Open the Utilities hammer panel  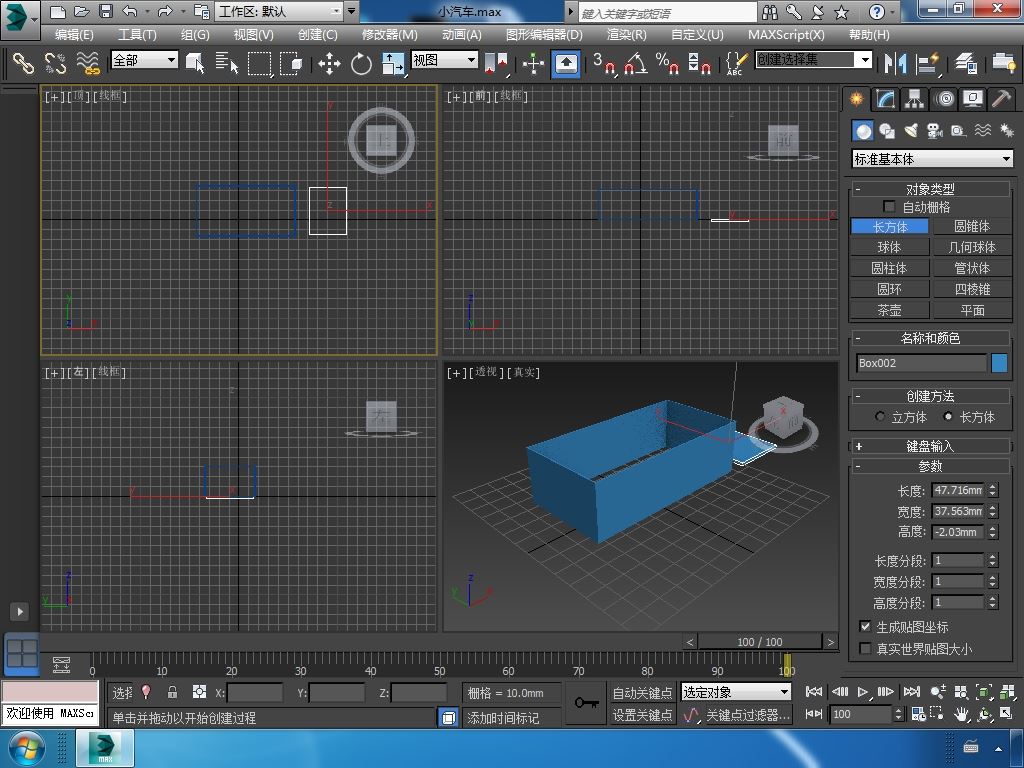click(x=1002, y=99)
